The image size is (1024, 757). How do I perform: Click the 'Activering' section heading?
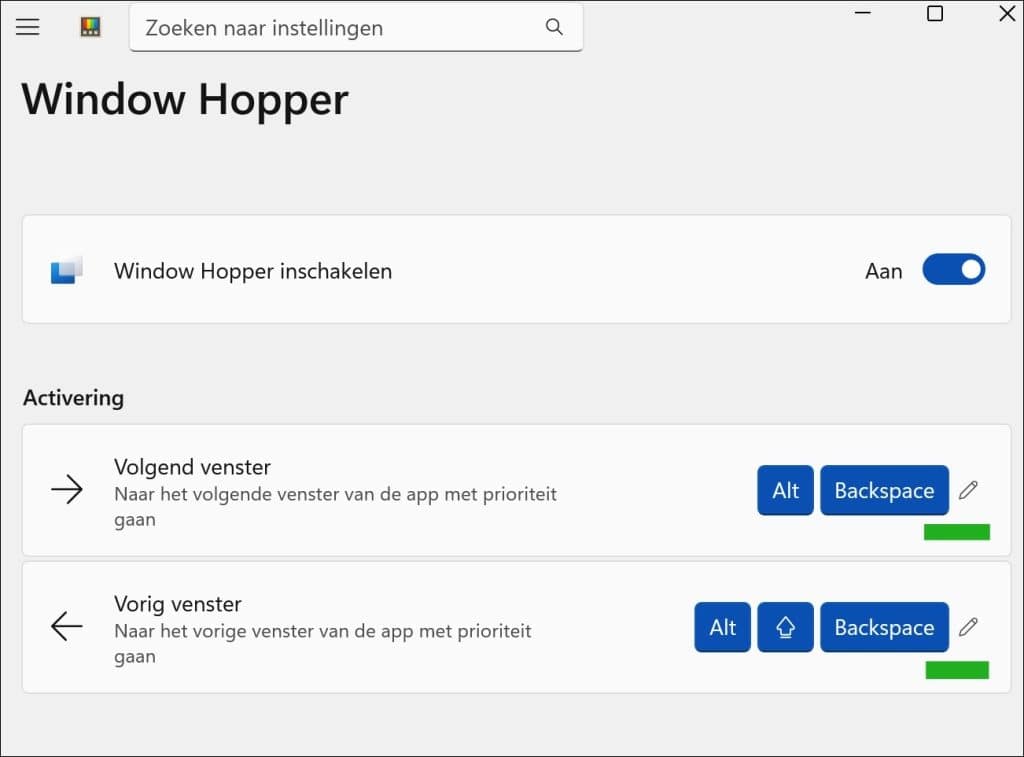click(73, 398)
